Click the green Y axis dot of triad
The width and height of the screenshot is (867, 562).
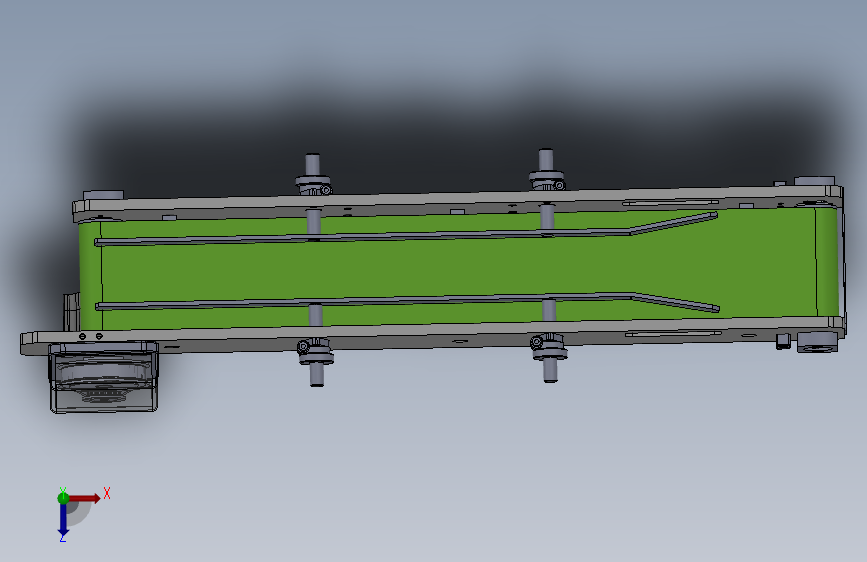(63, 498)
